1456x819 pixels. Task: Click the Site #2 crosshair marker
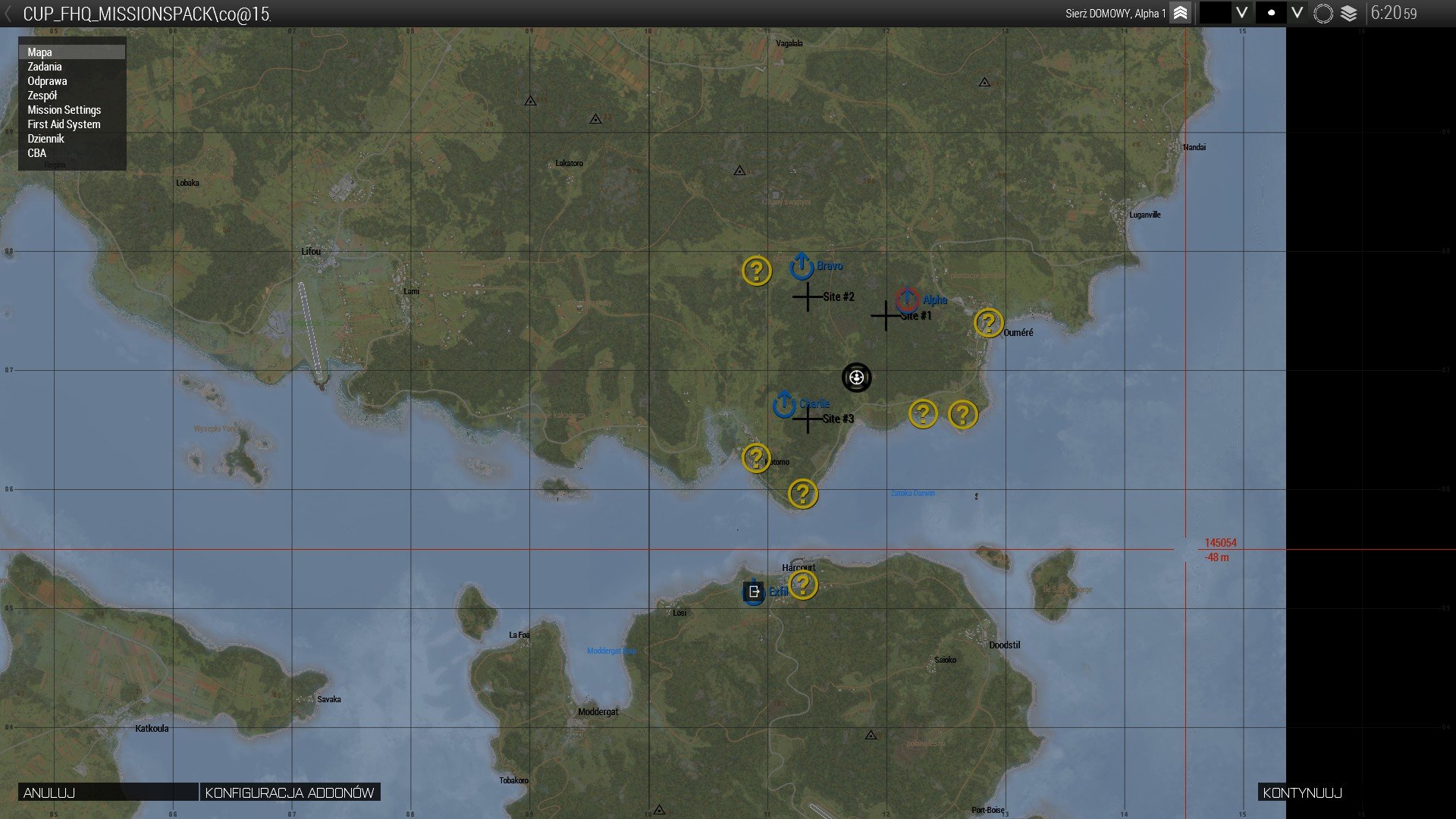coord(807,297)
